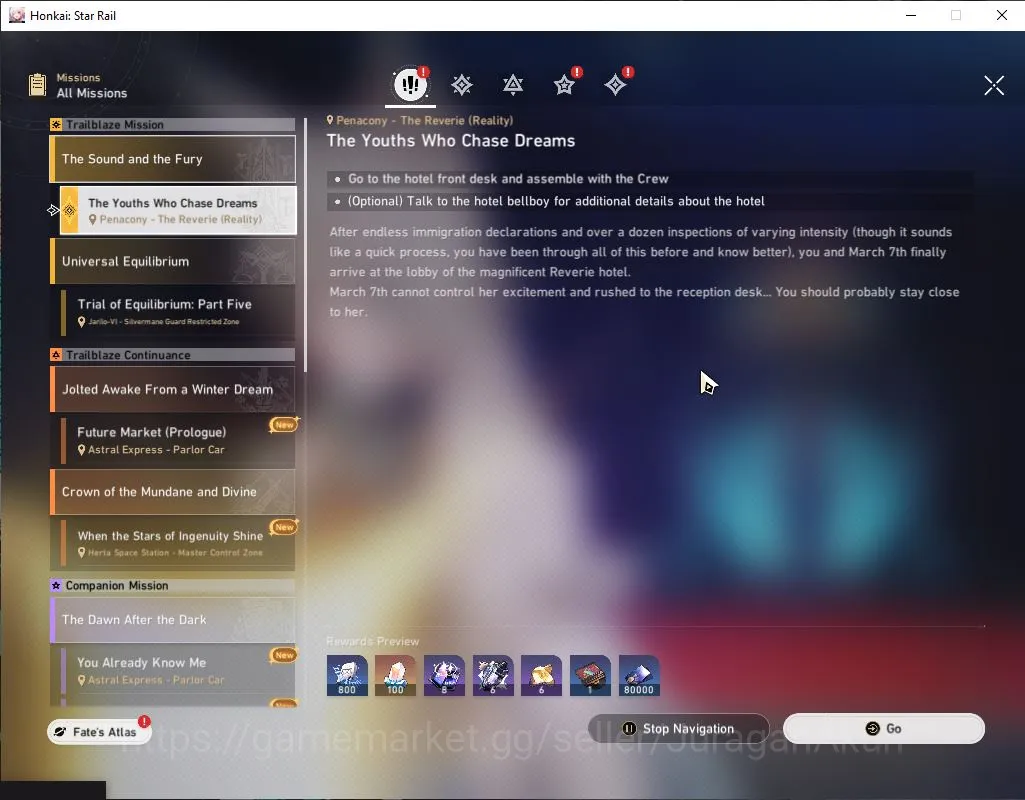This screenshot has width=1025, height=800.
Task: Click the Companion Mission category icon
Action: point(56,586)
